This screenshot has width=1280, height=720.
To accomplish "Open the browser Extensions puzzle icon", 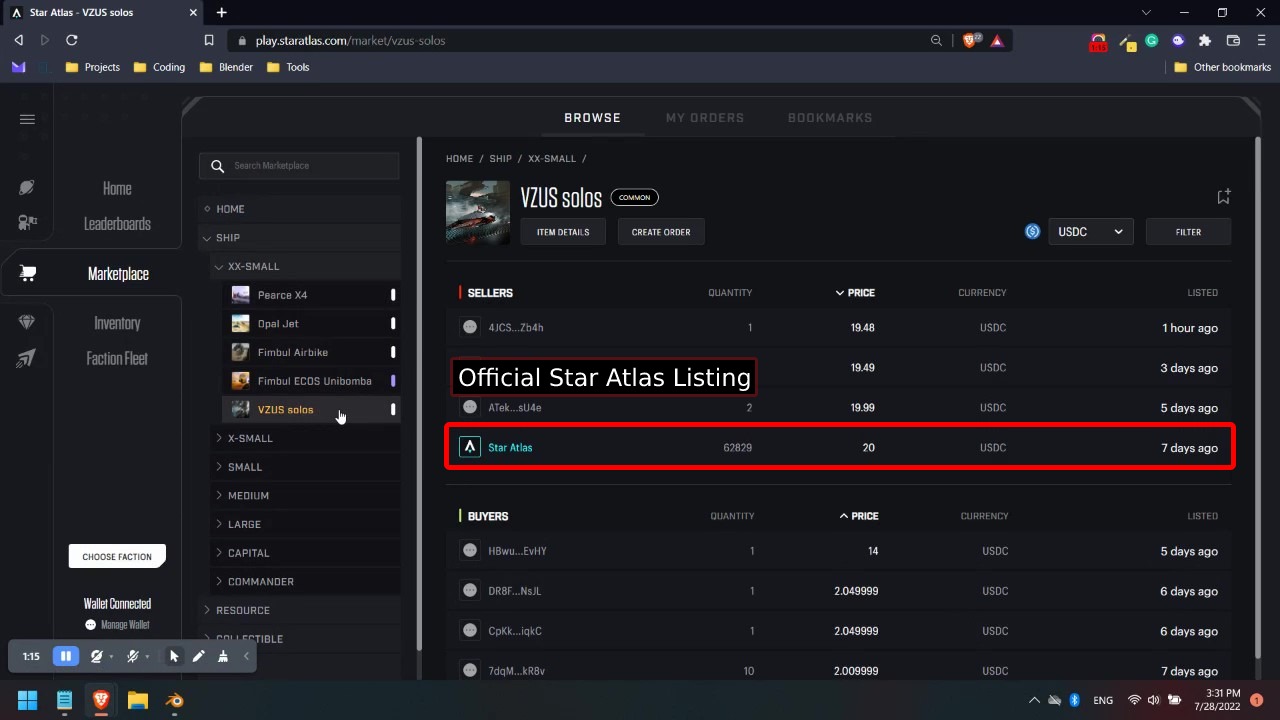I will pyautogui.click(x=1205, y=40).
